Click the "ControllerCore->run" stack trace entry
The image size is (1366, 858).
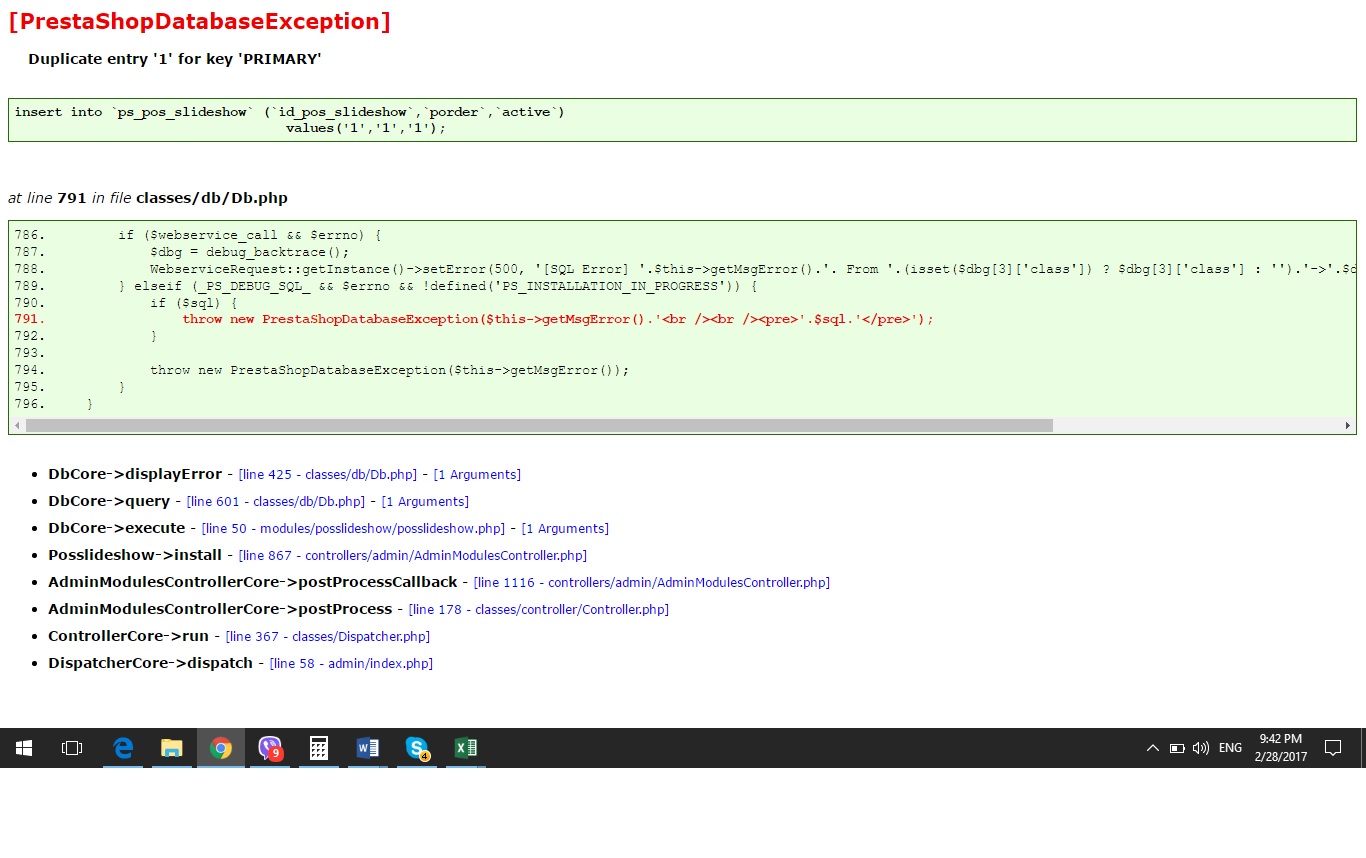129,636
